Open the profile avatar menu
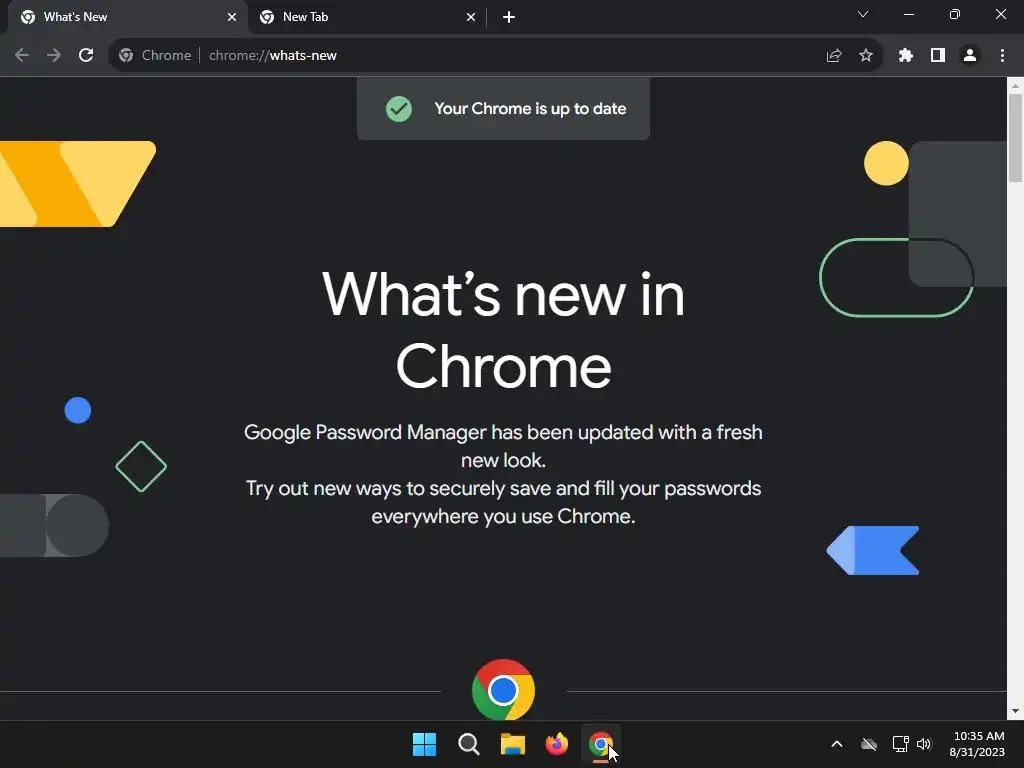Viewport: 1024px width, 768px height. point(970,56)
